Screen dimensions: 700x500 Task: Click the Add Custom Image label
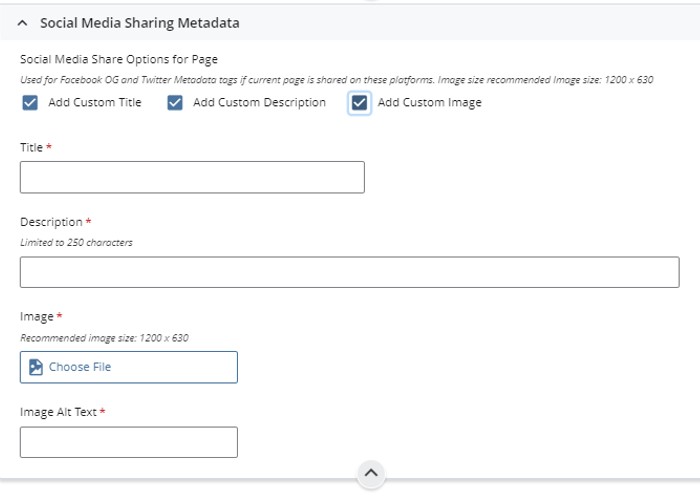coord(429,103)
